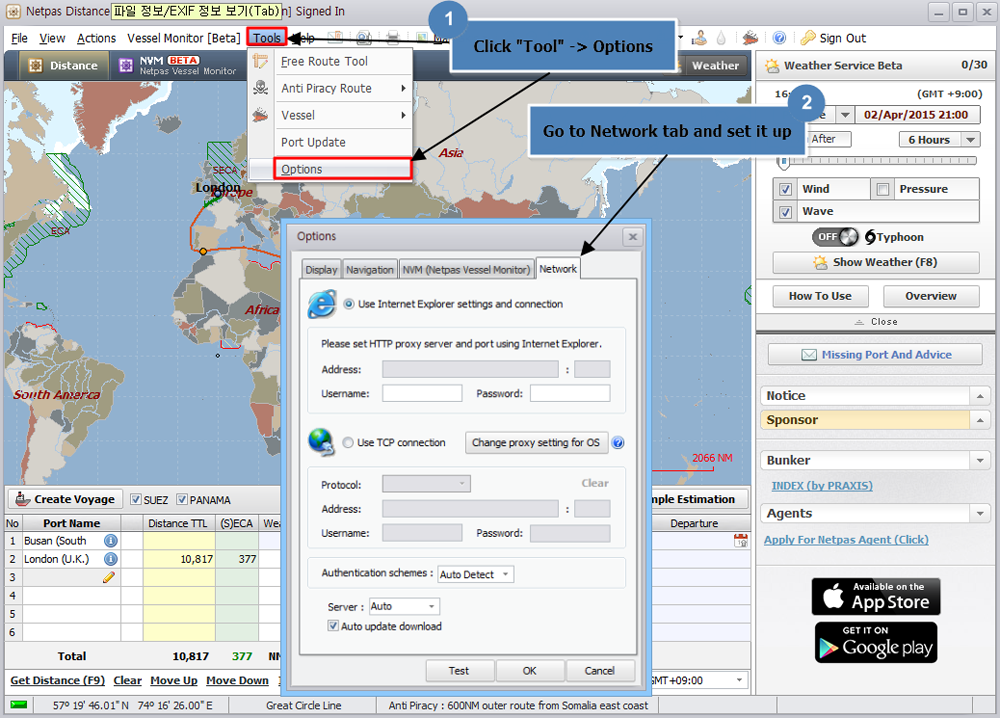1000x718 pixels.
Task: Click the blue help icon beside proxy setting button
Action: click(x=618, y=443)
